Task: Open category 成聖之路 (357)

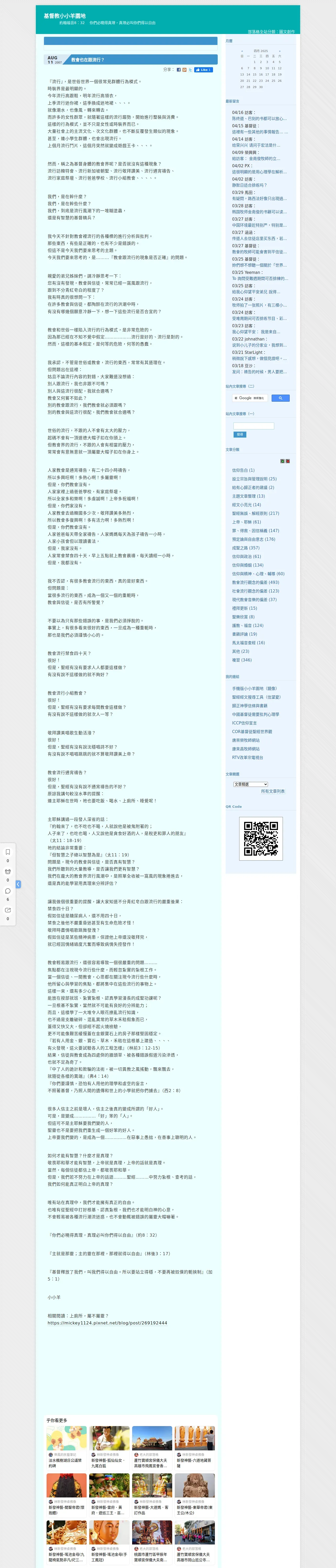Action: coord(246,548)
